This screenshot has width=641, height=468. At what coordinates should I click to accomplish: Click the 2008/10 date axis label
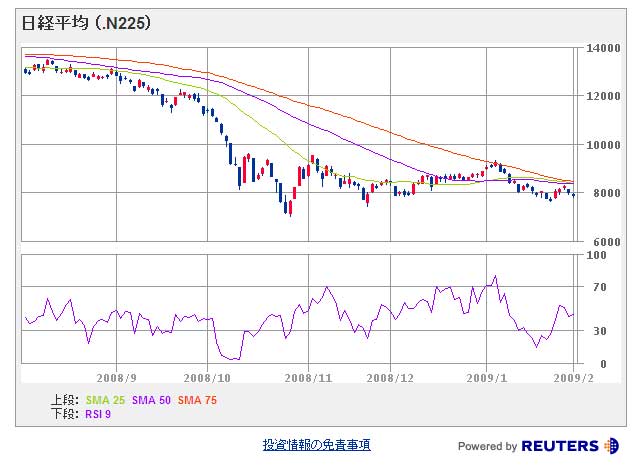207,378
